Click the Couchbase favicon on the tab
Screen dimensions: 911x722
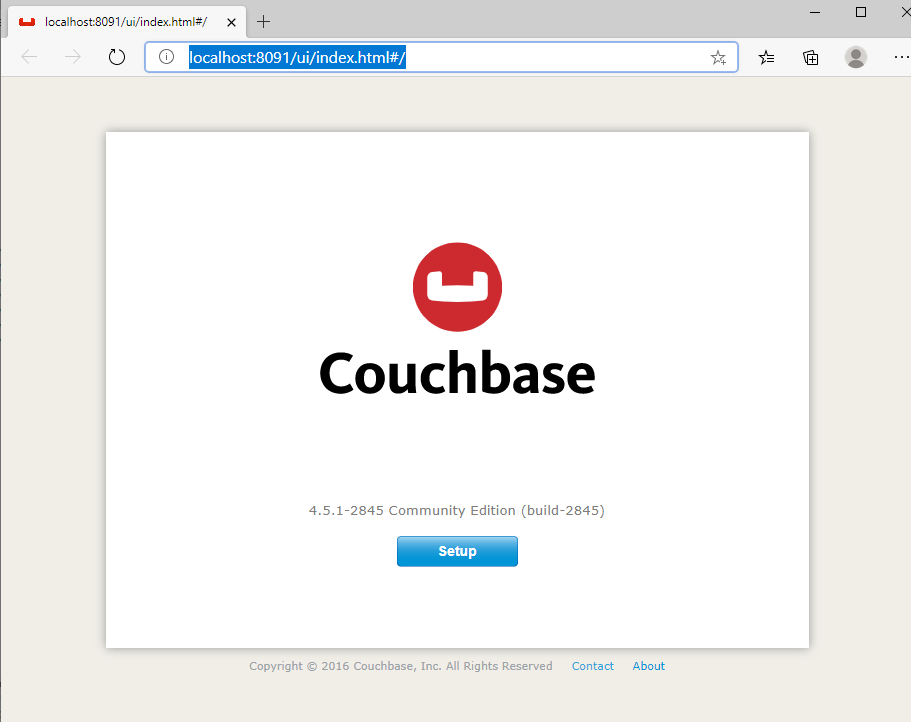click(x=27, y=22)
